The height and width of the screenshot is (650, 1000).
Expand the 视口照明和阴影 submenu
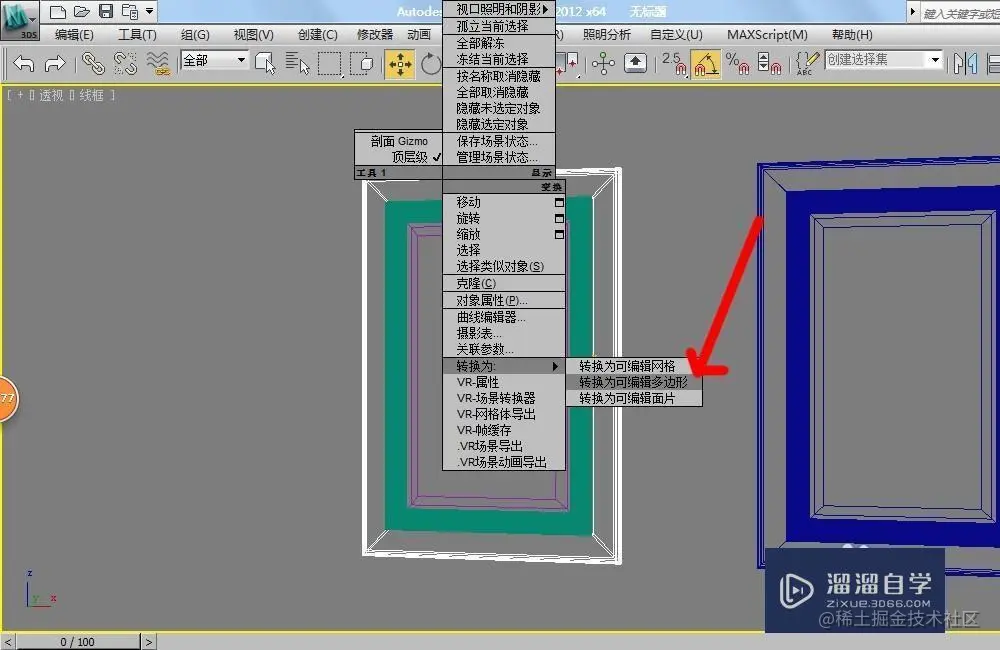499,9
